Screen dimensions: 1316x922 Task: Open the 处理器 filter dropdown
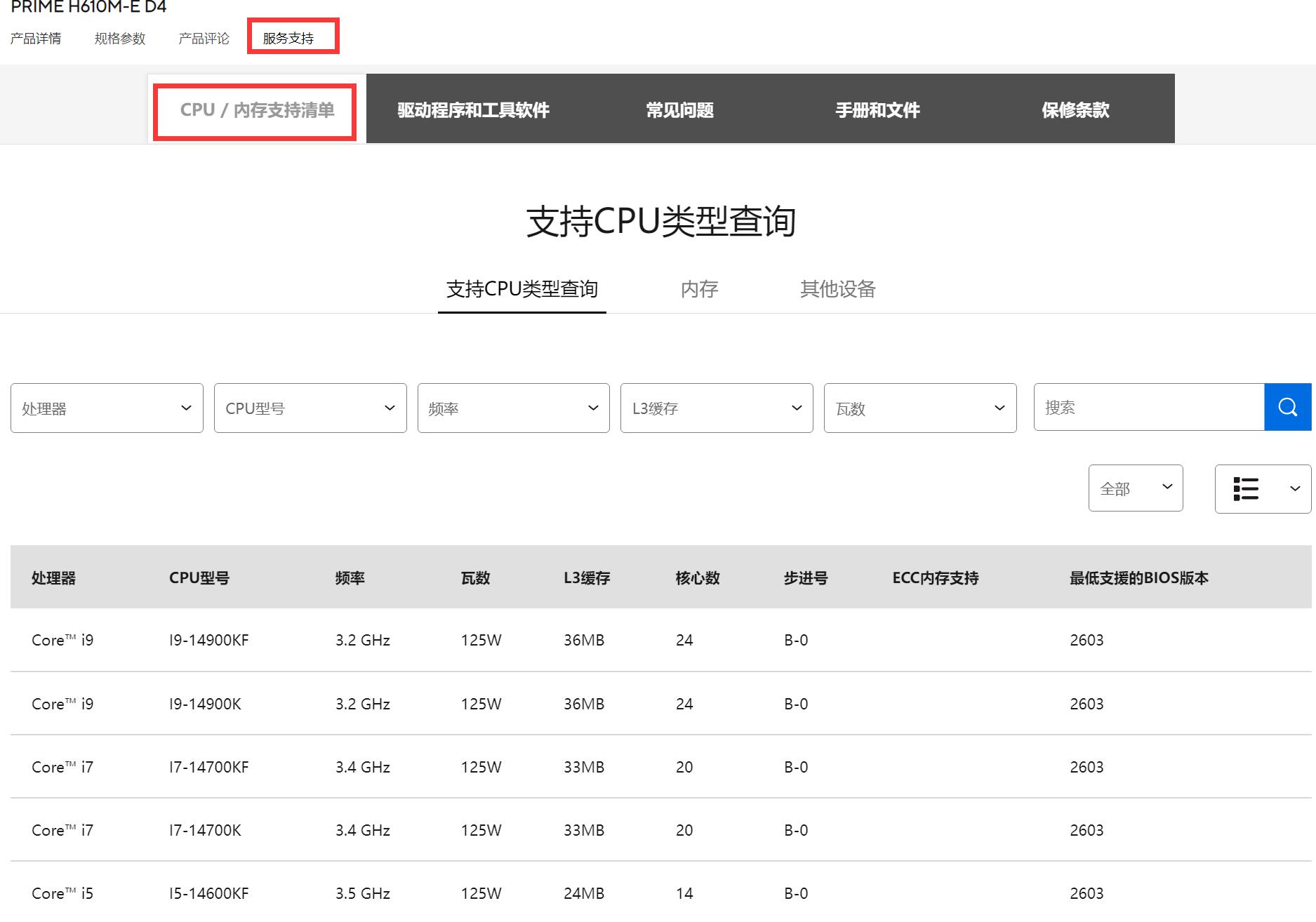click(107, 408)
